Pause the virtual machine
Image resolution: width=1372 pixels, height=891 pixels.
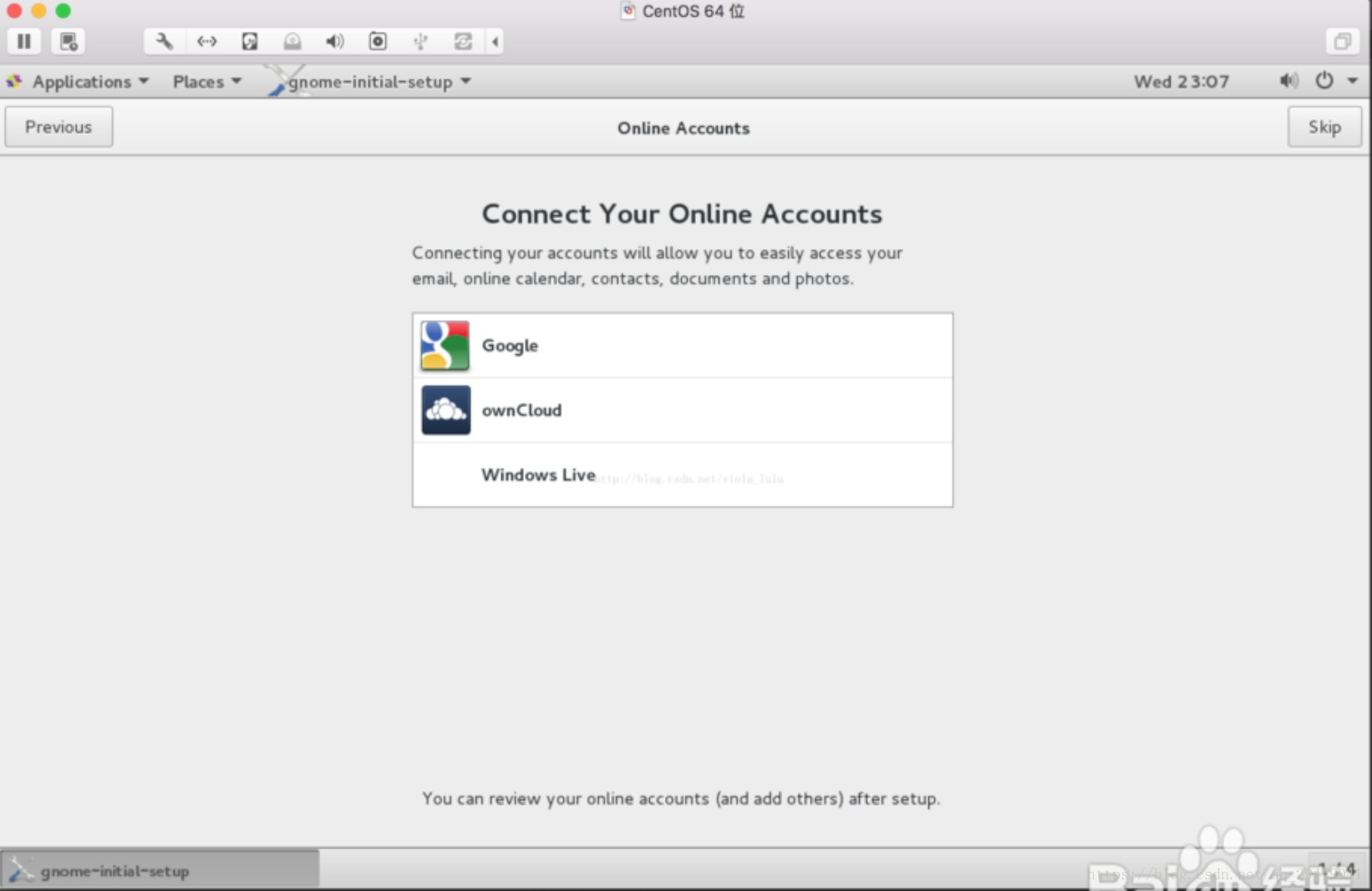[24, 41]
